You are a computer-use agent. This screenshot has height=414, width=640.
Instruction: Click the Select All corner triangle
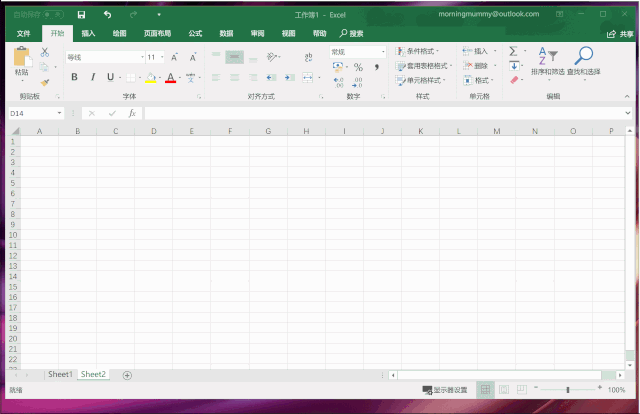15,131
